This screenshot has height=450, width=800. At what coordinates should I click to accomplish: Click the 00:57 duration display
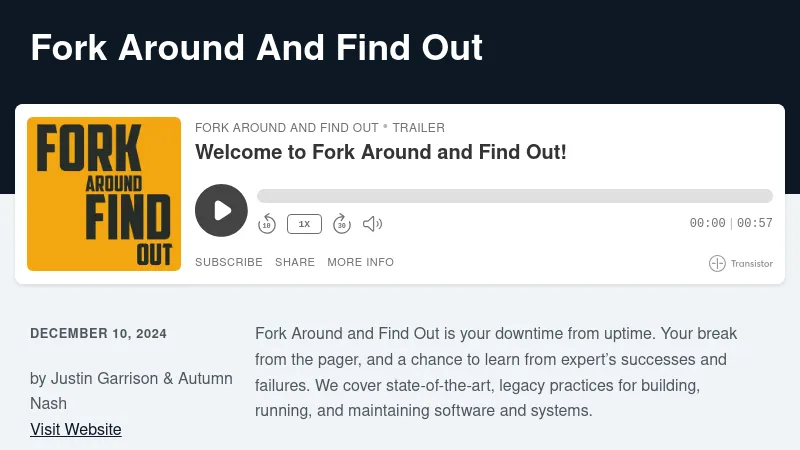pos(755,223)
